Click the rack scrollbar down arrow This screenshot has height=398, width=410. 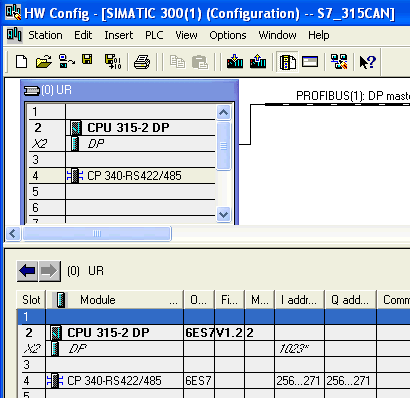tap(223, 214)
